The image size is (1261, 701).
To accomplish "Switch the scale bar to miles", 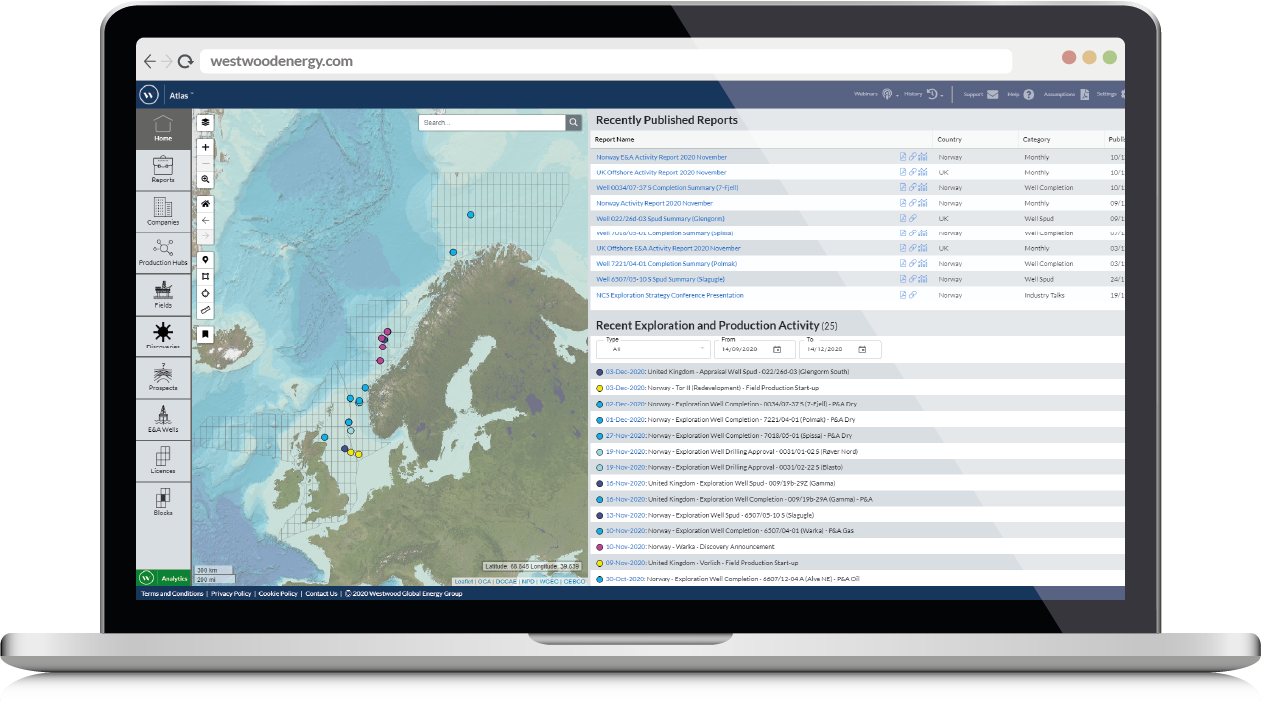I will [x=208, y=579].
